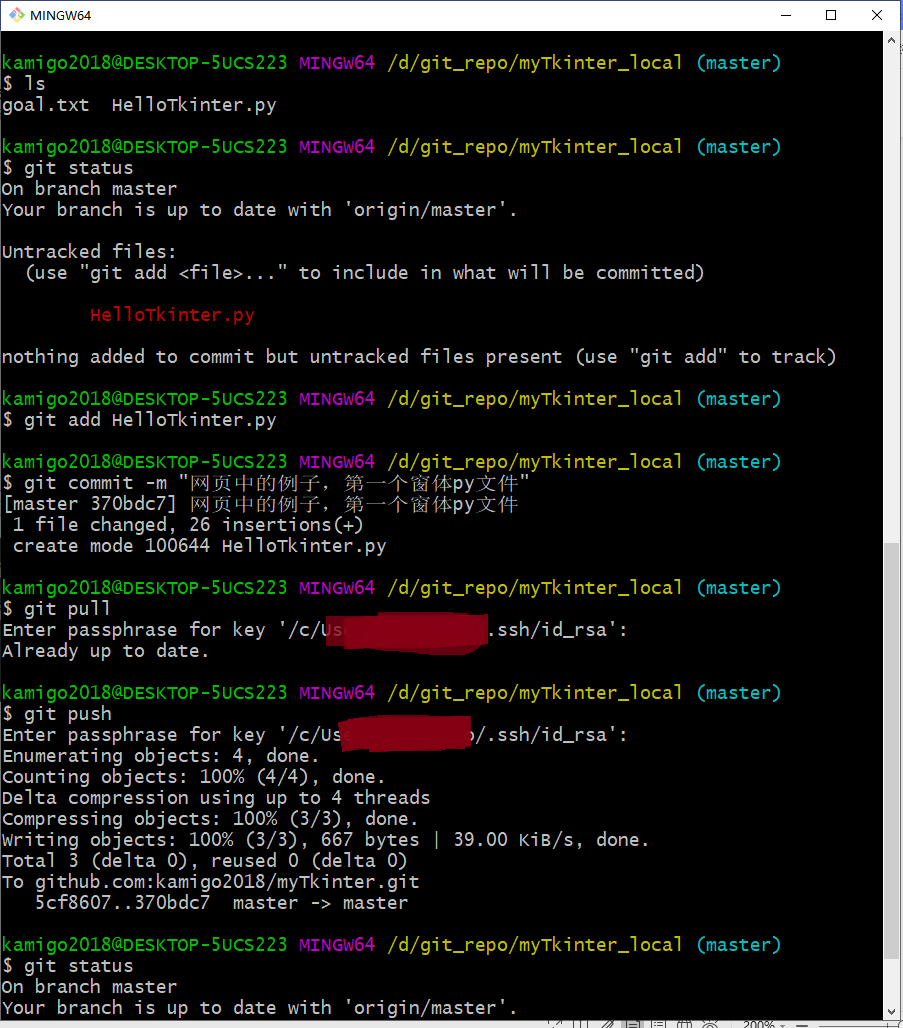Close the MINGW64 terminal window
This screenshot has width=903, height=1028.
876,15
